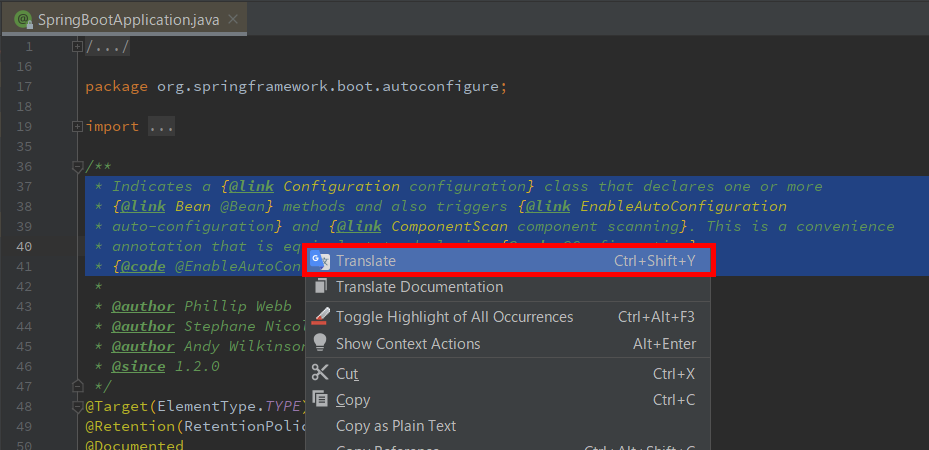
Task: Choose Copy from the context menu
Action: coord(508,400)
